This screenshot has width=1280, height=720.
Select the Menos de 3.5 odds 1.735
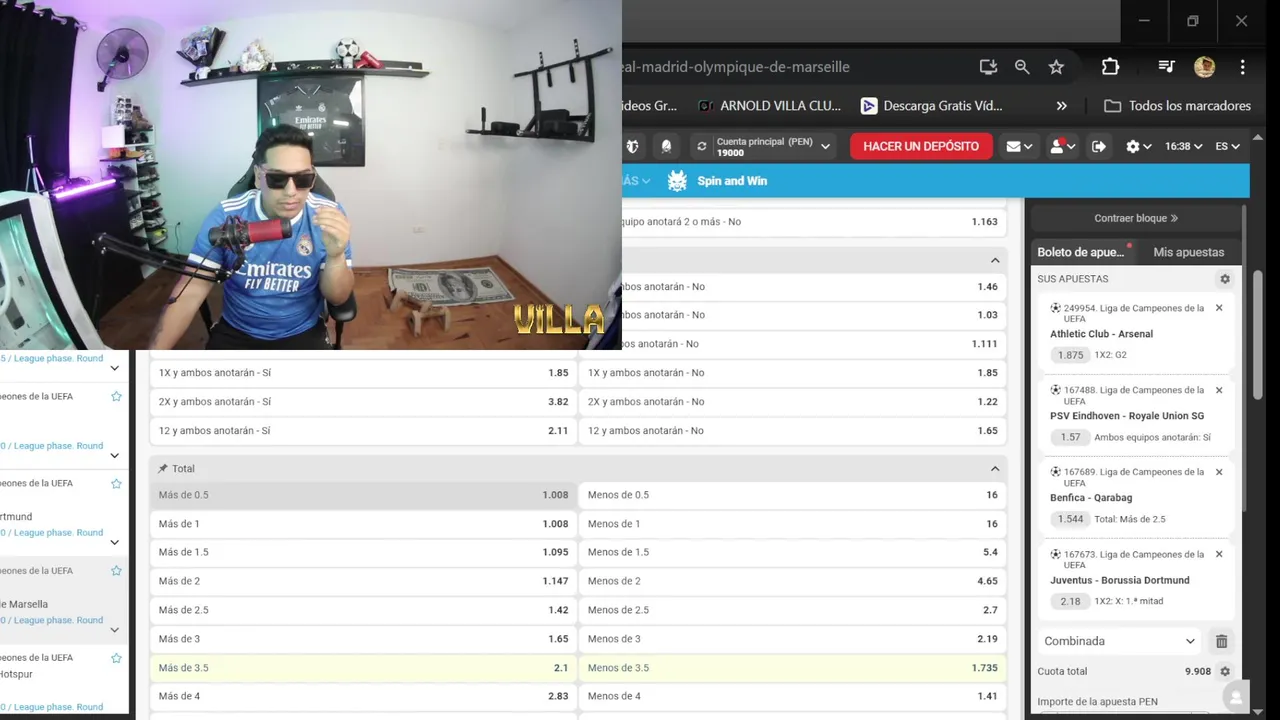[793, 668]
